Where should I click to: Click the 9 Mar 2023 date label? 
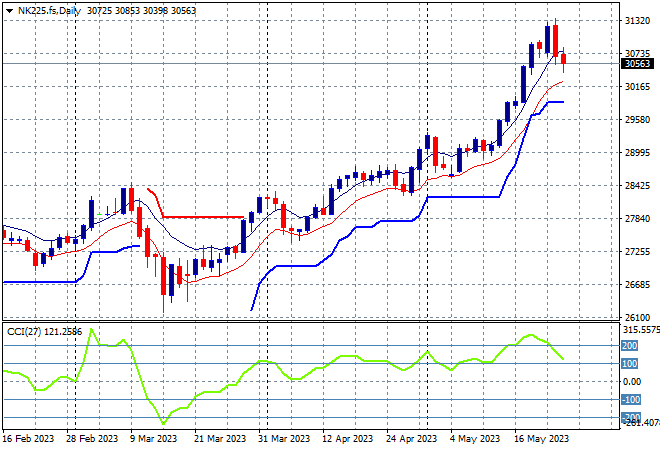155,439
